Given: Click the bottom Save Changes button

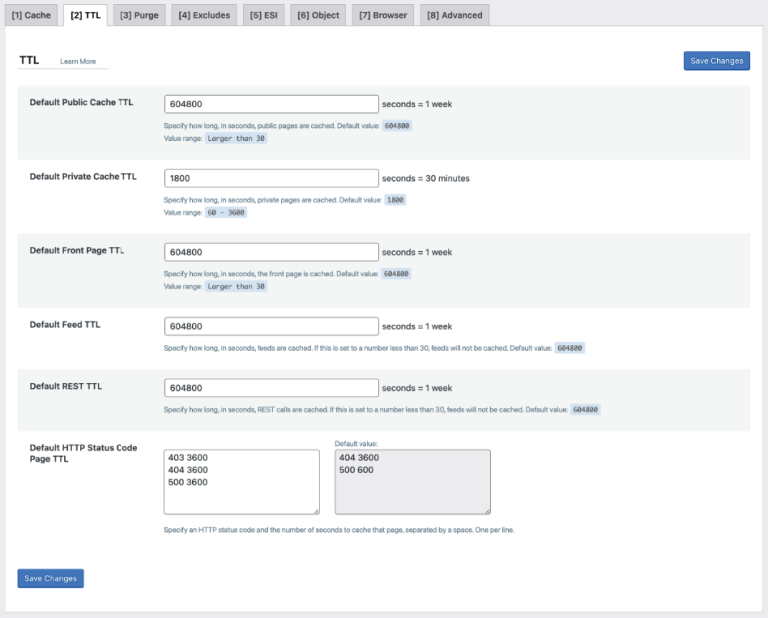Looking at the screenshot, I should [50, 578].
